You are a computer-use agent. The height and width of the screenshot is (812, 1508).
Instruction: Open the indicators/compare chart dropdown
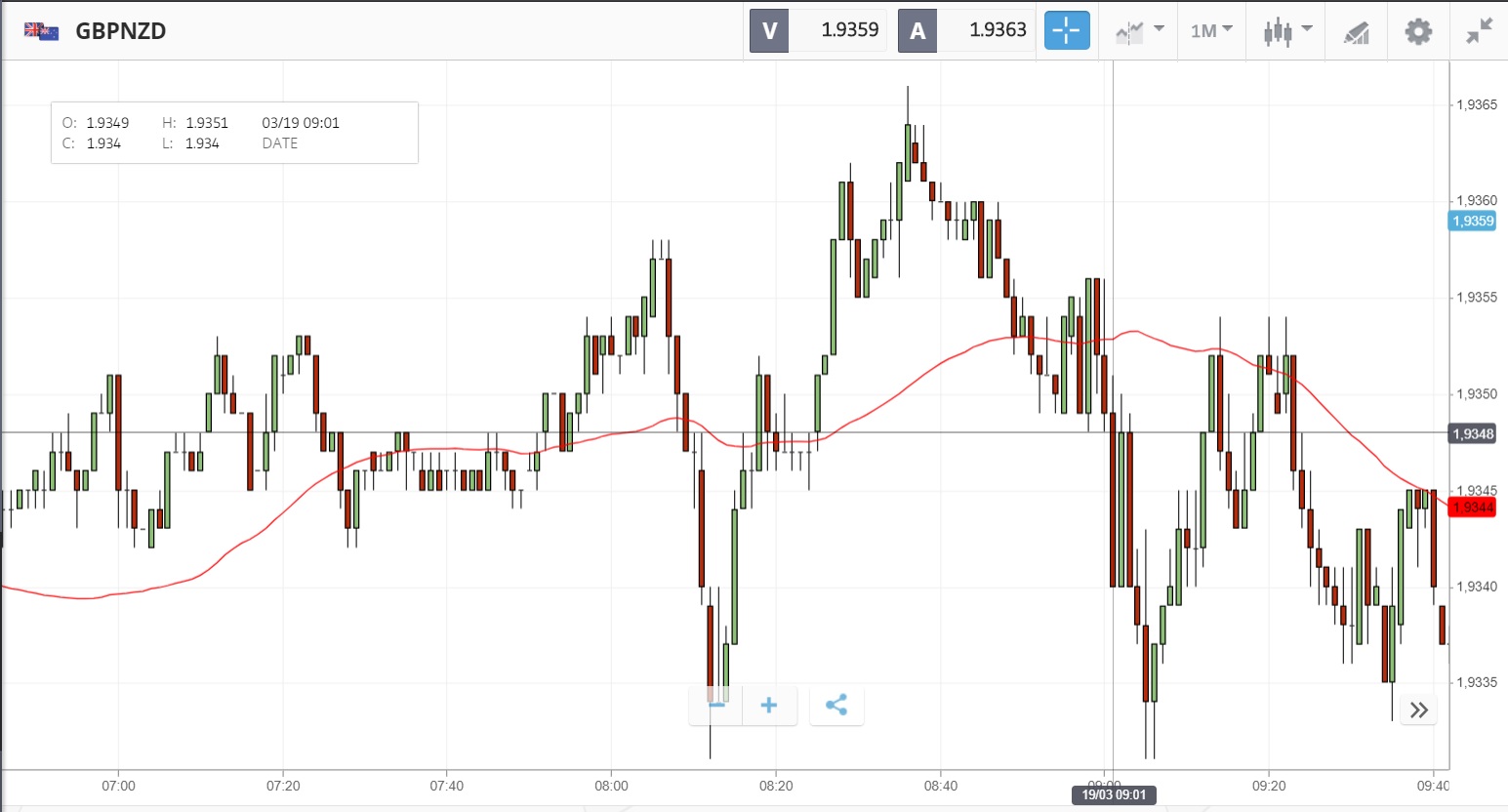tap(1138, 31)
